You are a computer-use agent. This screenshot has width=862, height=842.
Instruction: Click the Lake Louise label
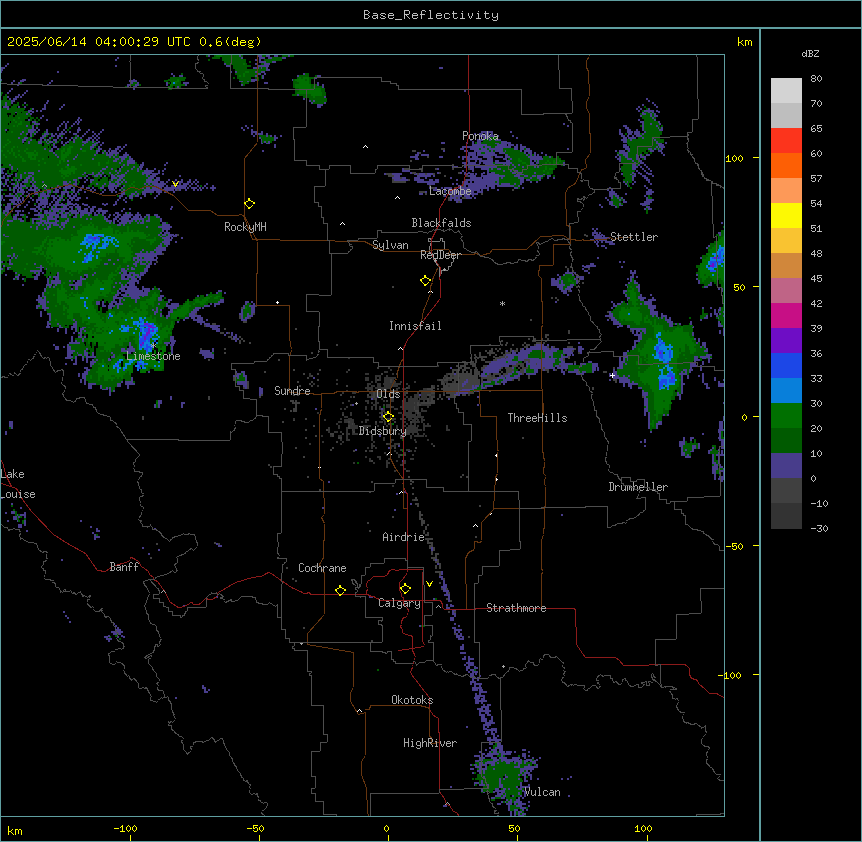click(18, 484)
